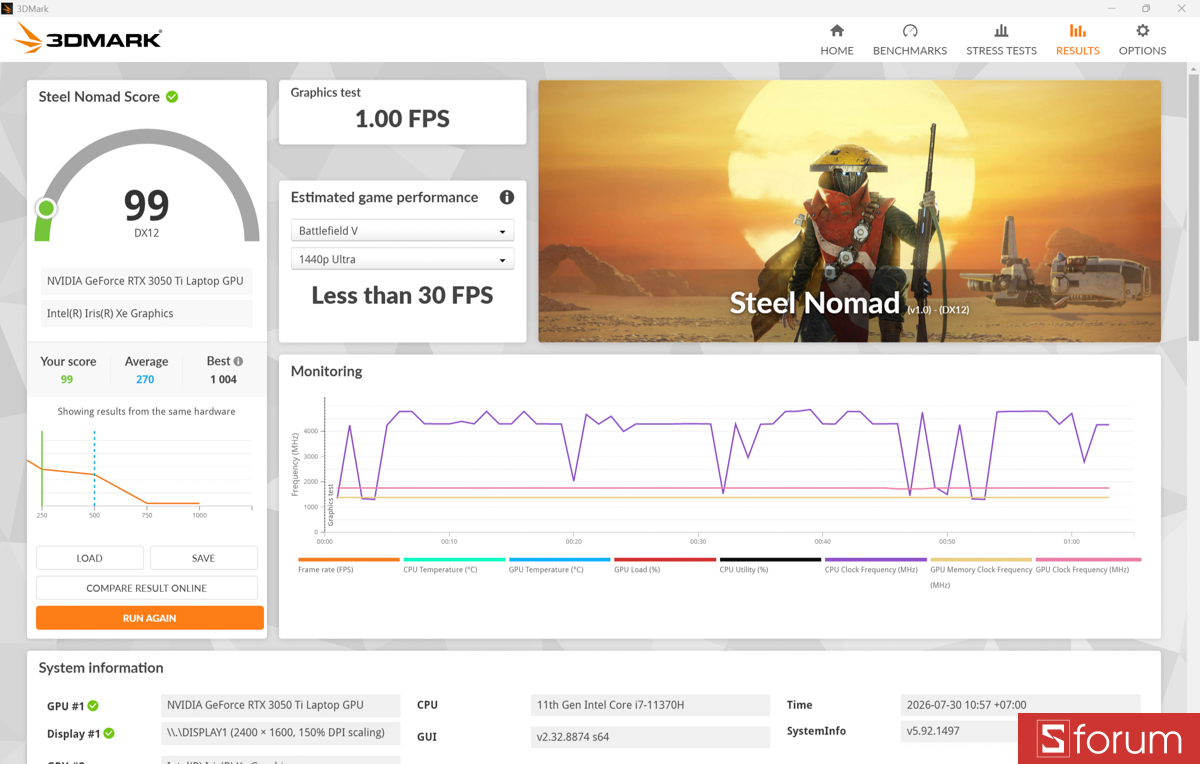Open the Home icon tab
Screen dimensions: 1200x764
[x=837, y=31]
